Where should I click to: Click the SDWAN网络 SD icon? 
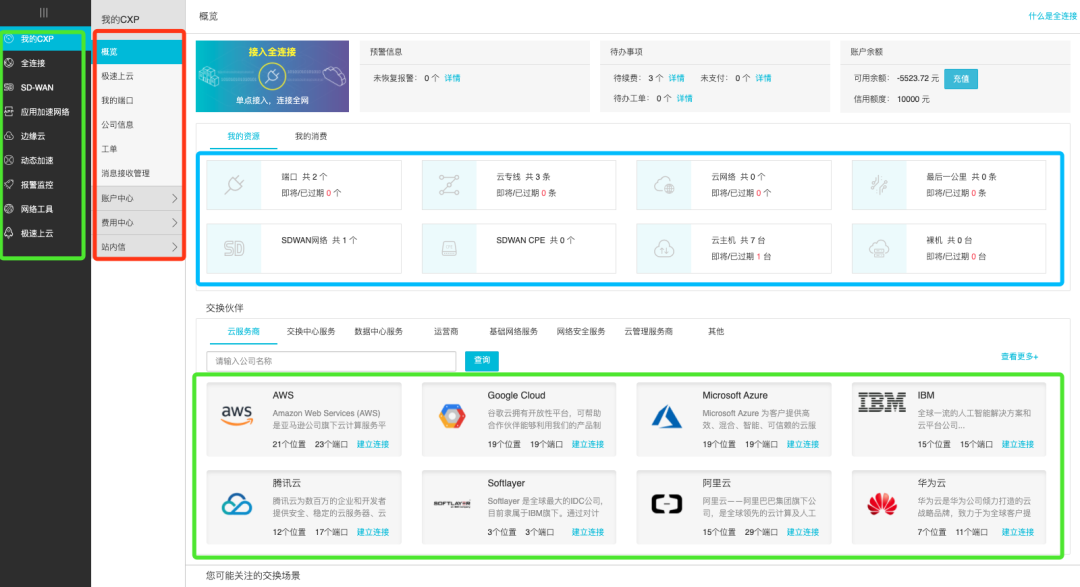pos(234,248)
